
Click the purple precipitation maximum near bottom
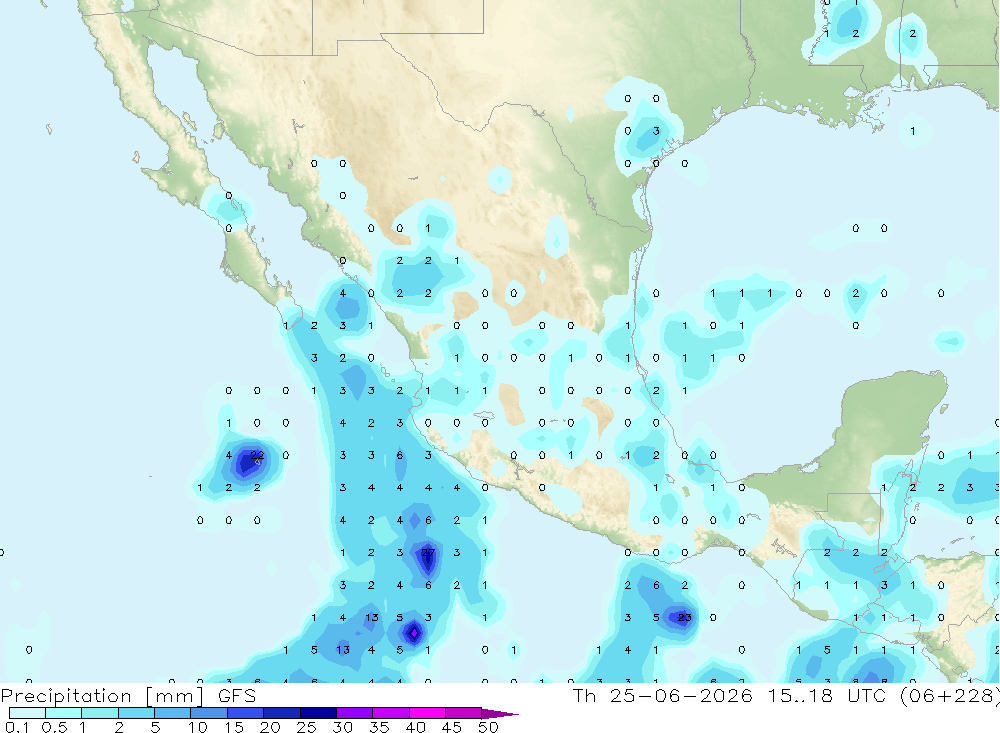[413, 633]
